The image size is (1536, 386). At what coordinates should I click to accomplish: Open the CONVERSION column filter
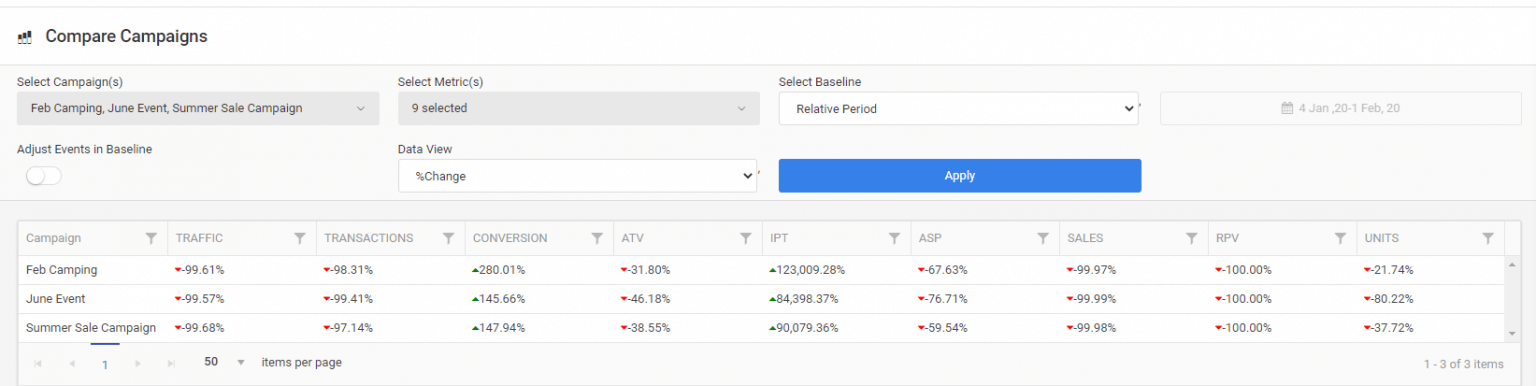tap(597, 238)
